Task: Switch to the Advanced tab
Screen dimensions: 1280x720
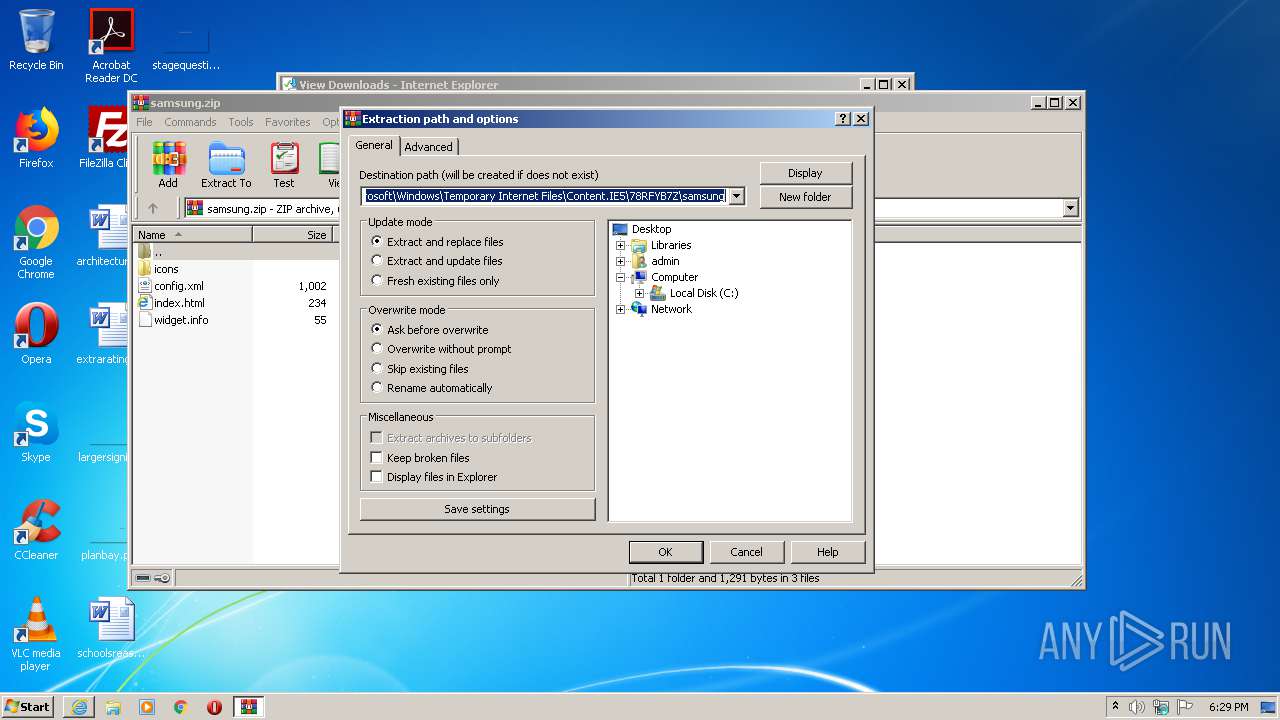Action: pos(429,147)
